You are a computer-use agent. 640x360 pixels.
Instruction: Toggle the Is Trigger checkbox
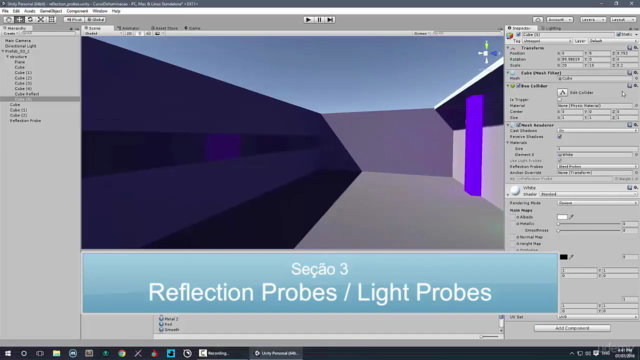[560, 100]
